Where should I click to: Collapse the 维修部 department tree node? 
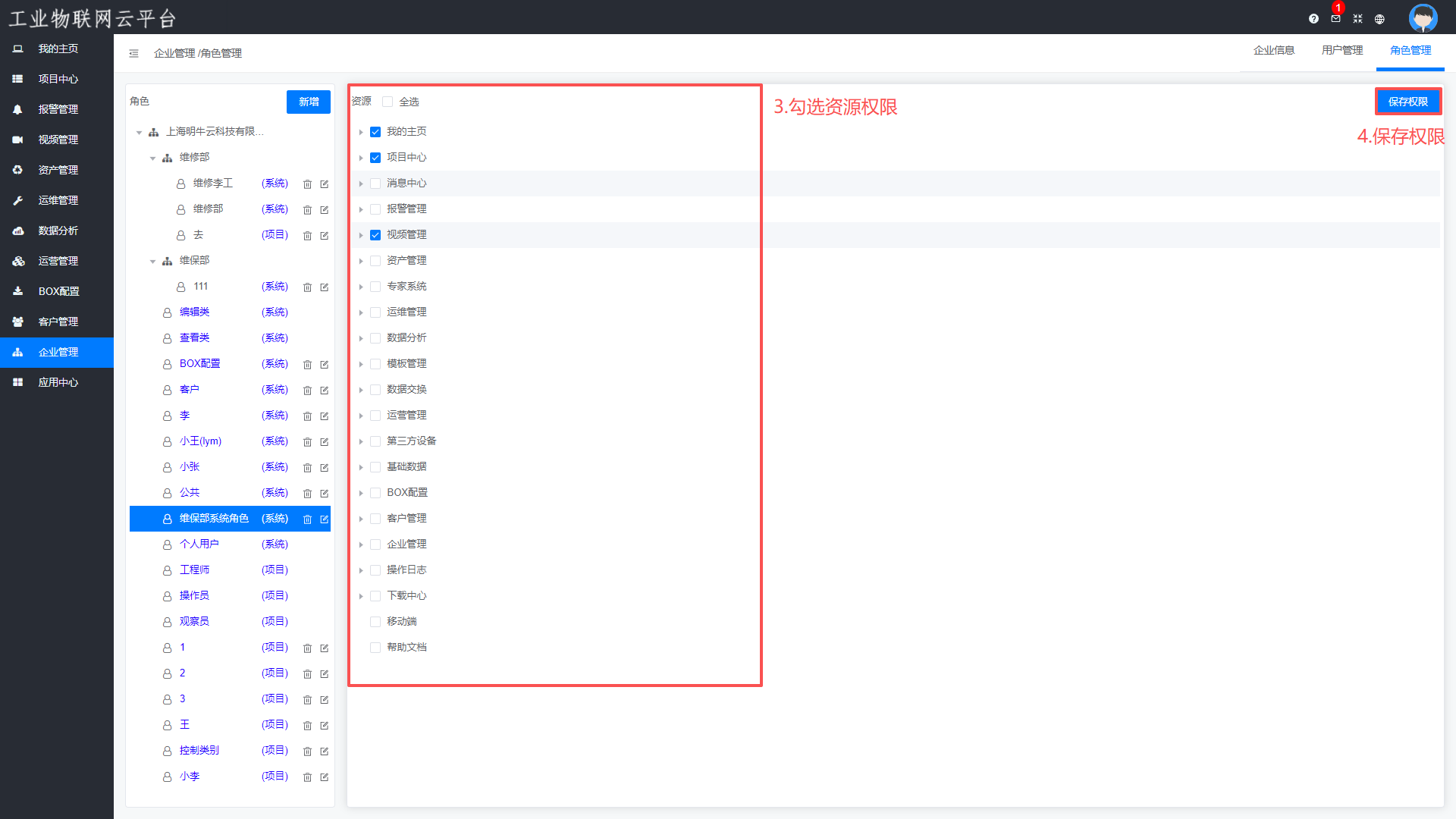point(152,158)
